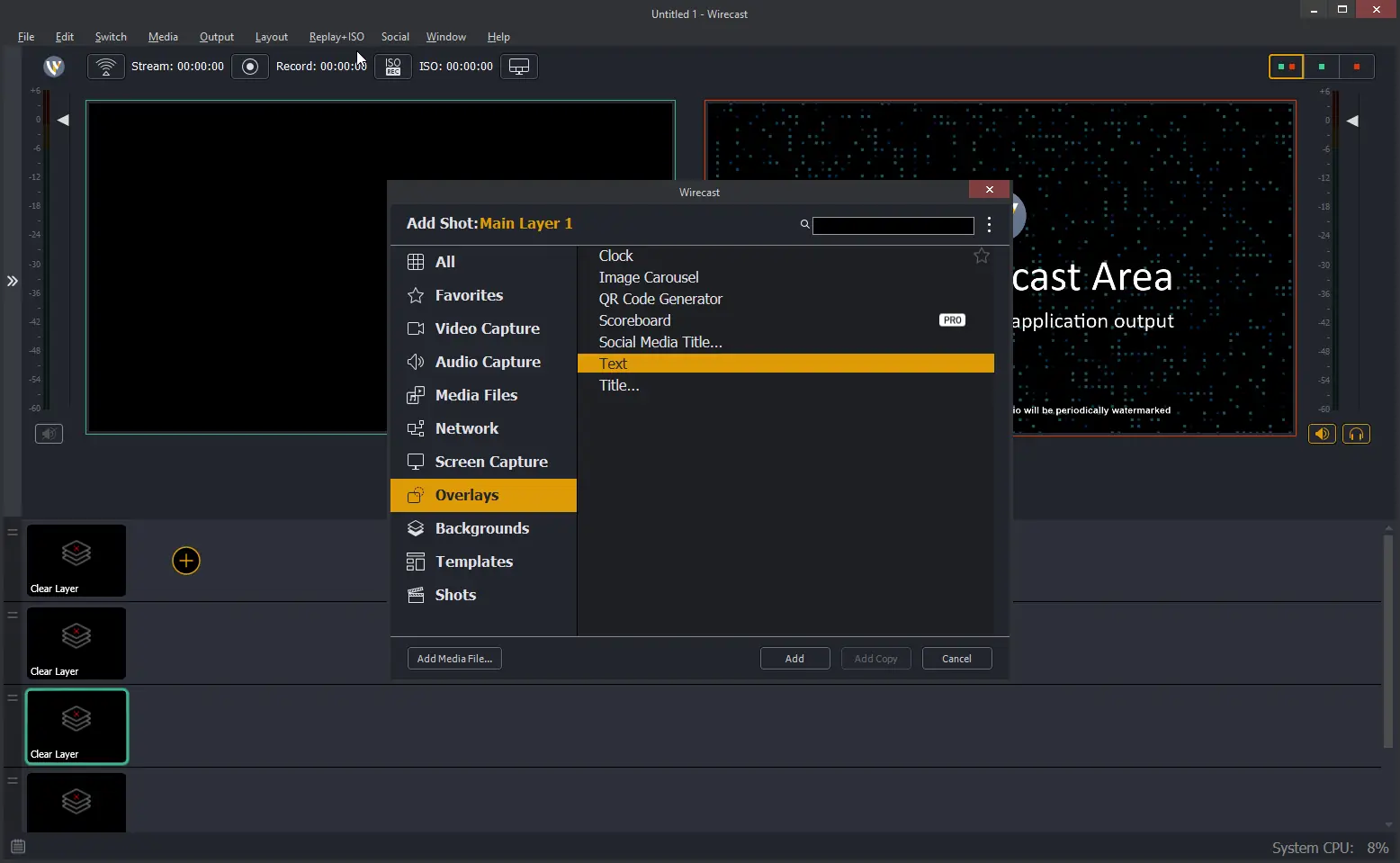The width and height of the screenshot is (1400, 863).
Task: Click the search magnifier icon
Action: click(804, 224)
